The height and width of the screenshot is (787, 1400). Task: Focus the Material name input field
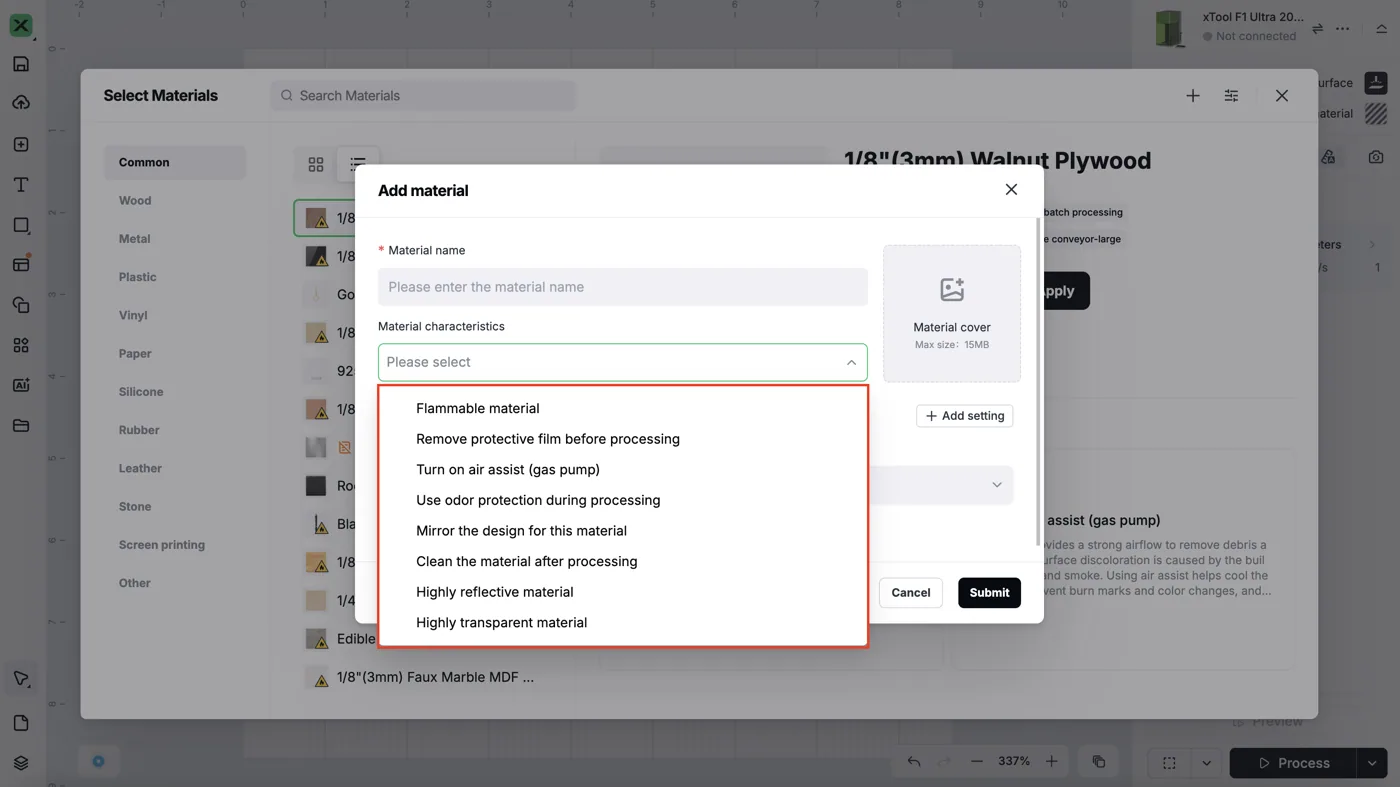623,287
